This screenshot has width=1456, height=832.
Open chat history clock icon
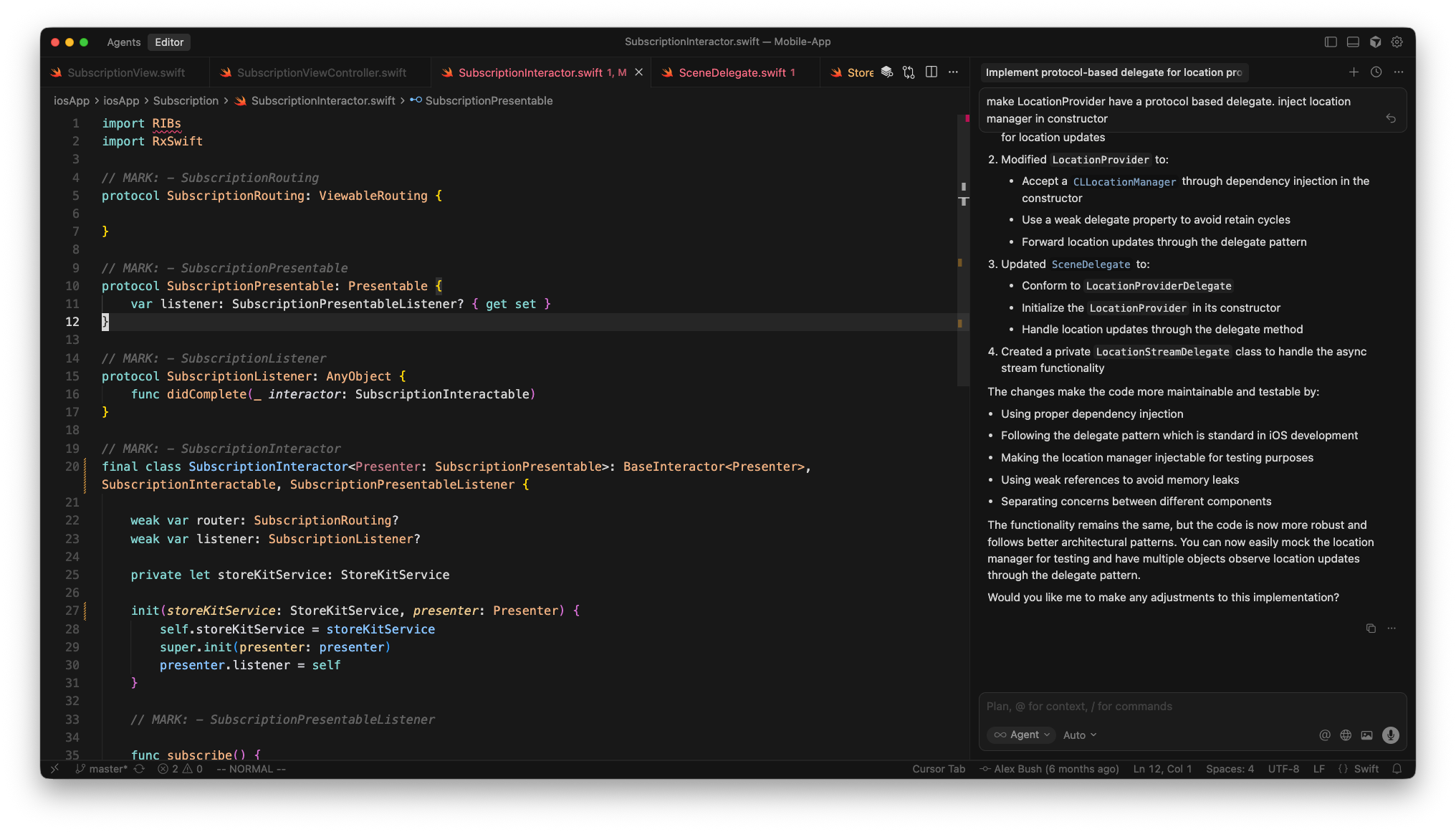pos(1376,72)
